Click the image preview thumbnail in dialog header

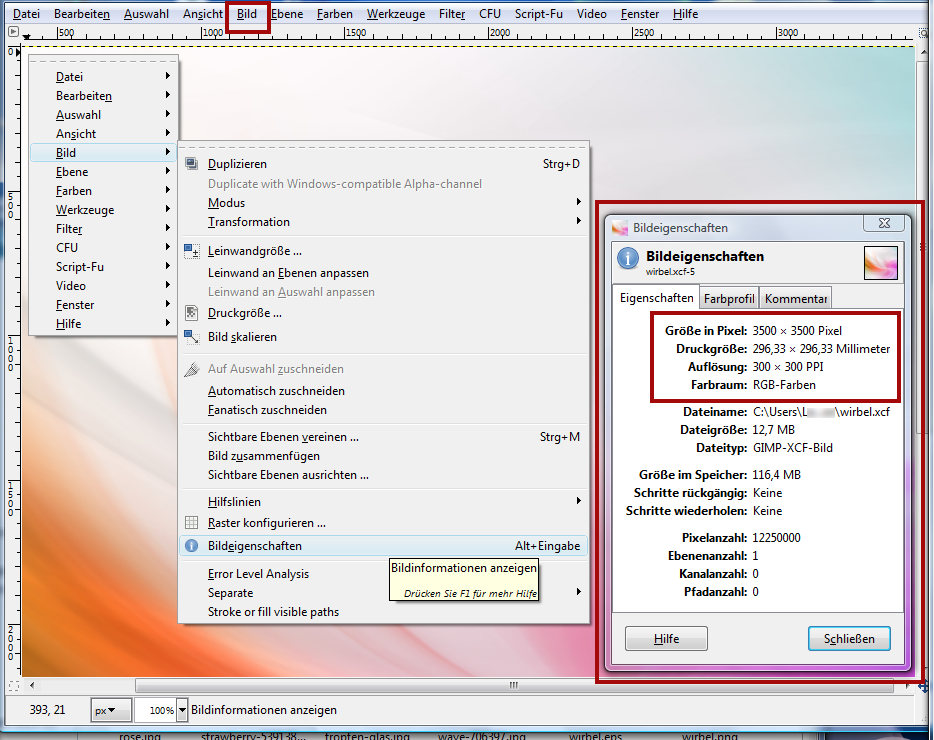[880, 263]
